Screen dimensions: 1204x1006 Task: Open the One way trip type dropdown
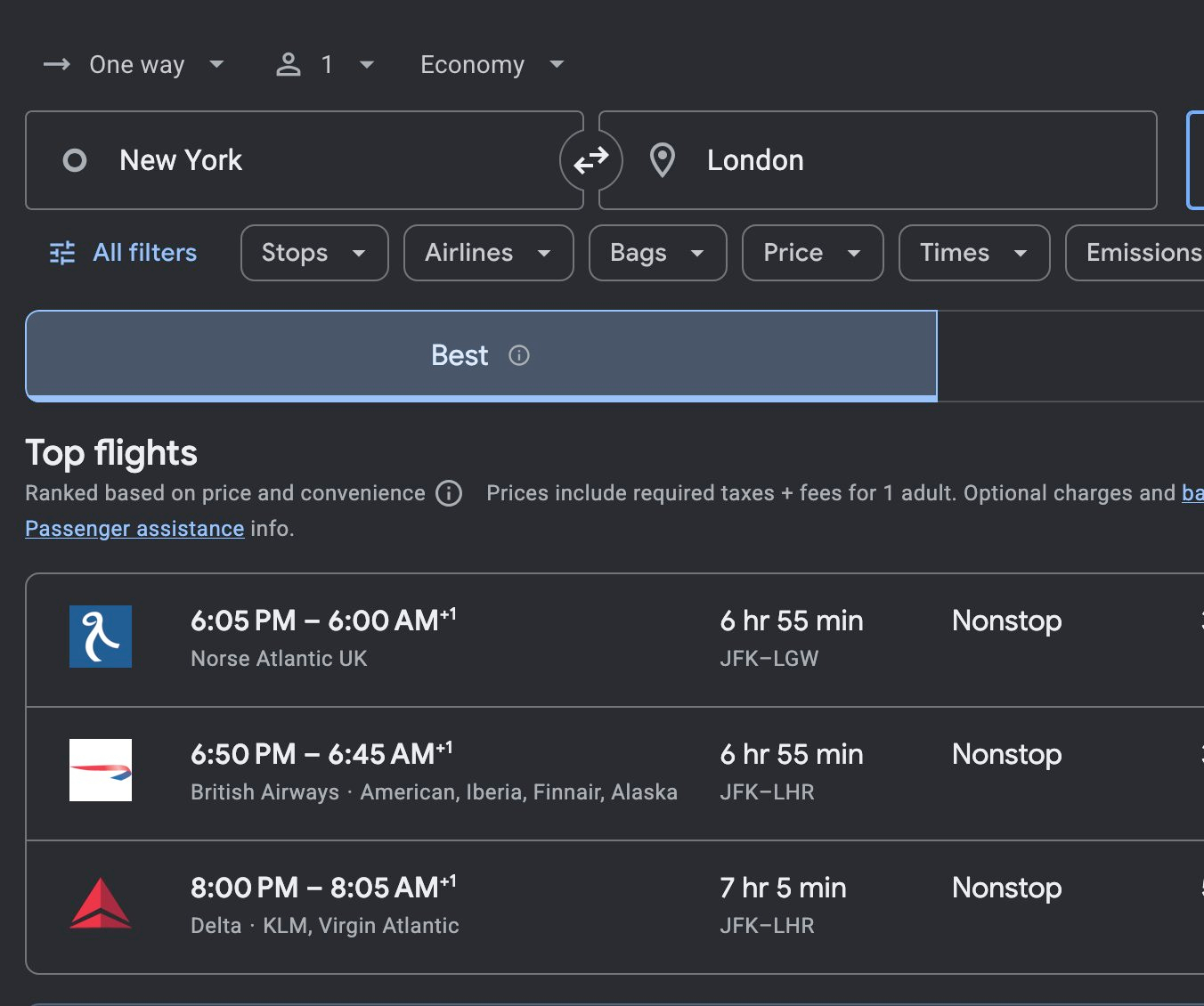point(134,65)
